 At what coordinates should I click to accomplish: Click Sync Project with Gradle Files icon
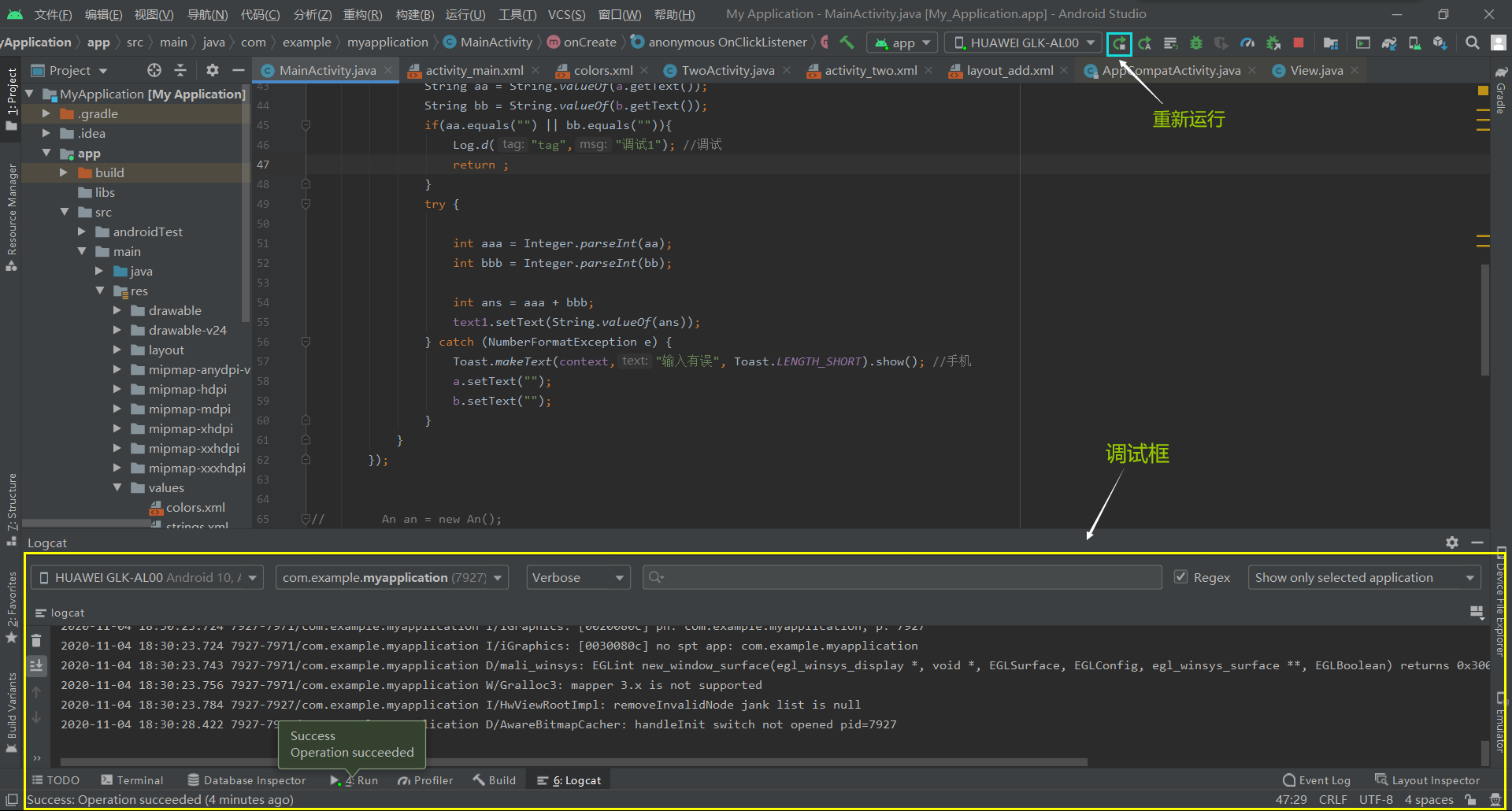(x=1389, y=43)
